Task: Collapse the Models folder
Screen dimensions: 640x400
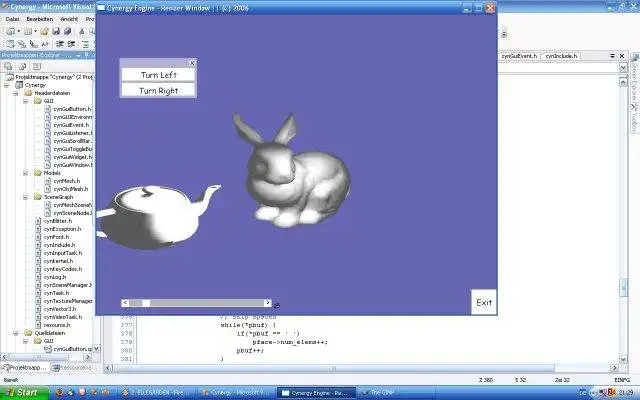Action: coord(26,173)
